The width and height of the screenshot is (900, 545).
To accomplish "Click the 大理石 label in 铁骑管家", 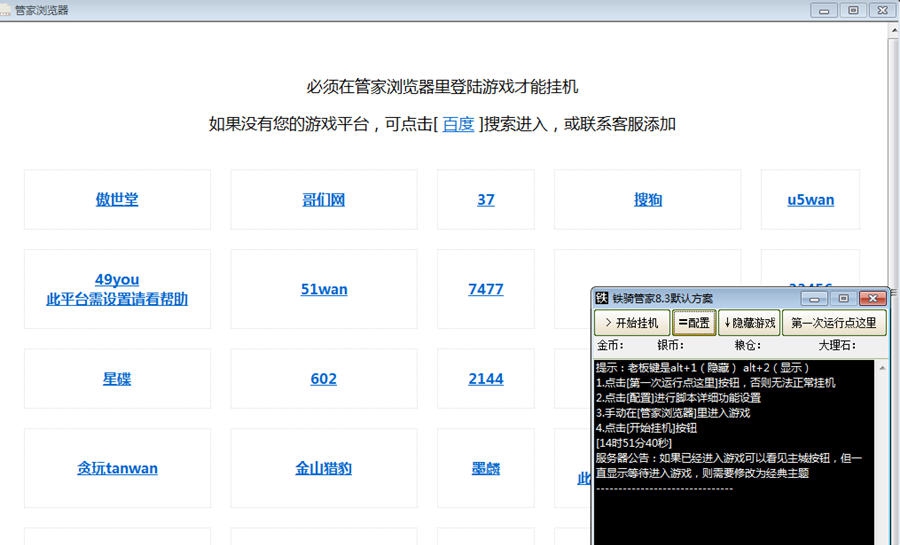I will coord(837,345).
